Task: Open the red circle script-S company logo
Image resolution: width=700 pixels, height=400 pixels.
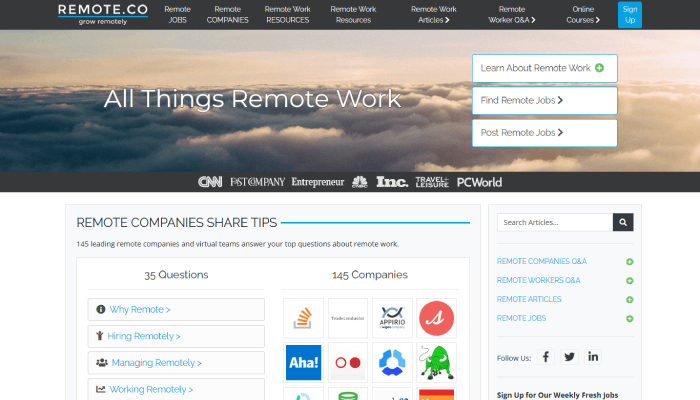Action: point(437,318)
